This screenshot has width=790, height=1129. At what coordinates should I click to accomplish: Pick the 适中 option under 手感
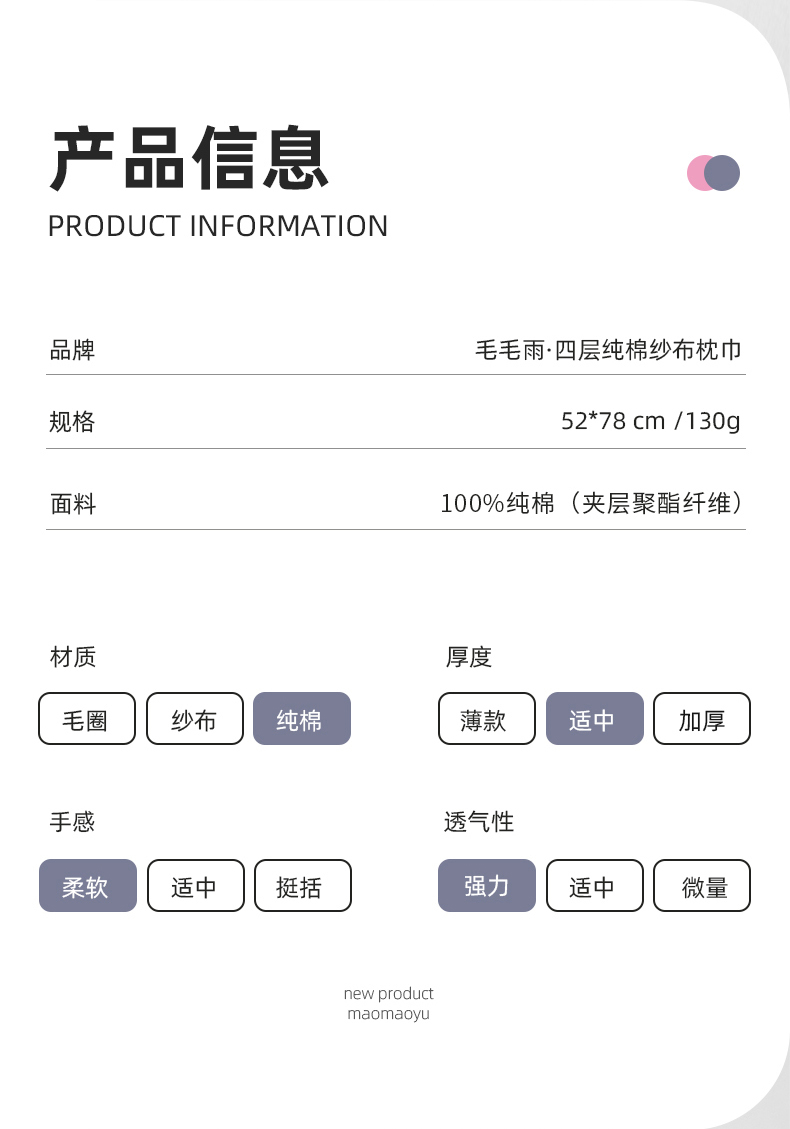click(x=195, y=886)
